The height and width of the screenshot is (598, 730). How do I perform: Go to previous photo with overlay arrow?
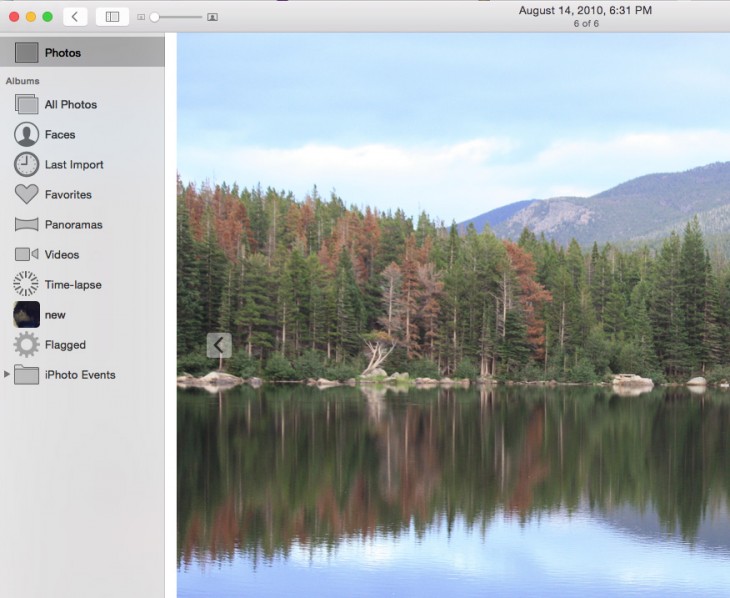(x=219, y=345)
